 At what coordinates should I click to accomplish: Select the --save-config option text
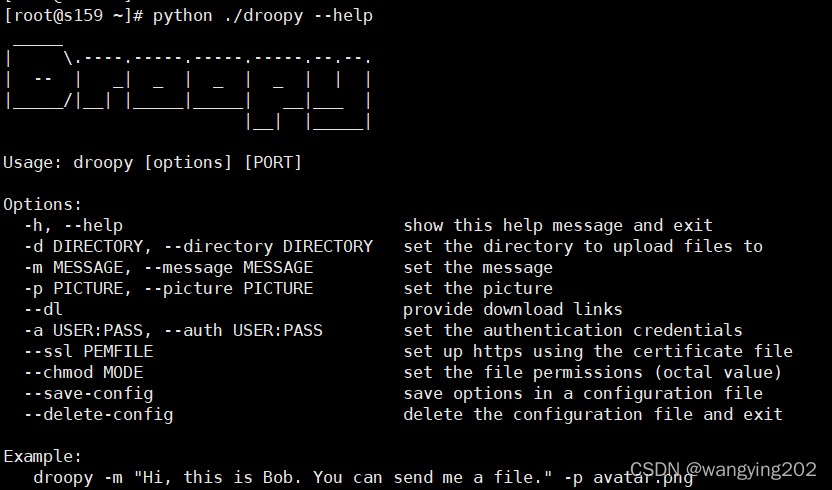88,394
